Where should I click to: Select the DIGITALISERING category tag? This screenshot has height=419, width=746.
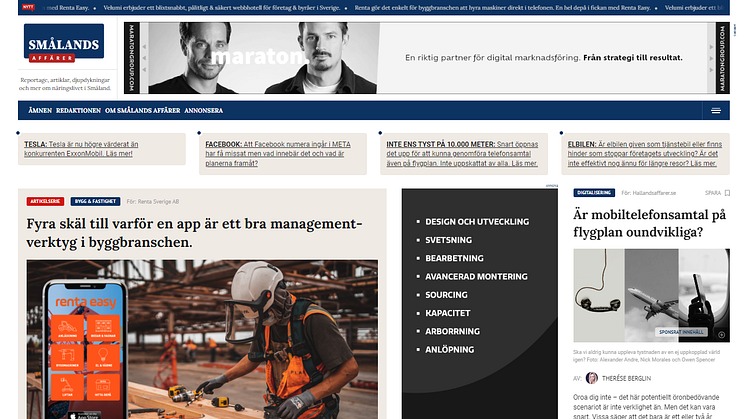click(593, 192)
